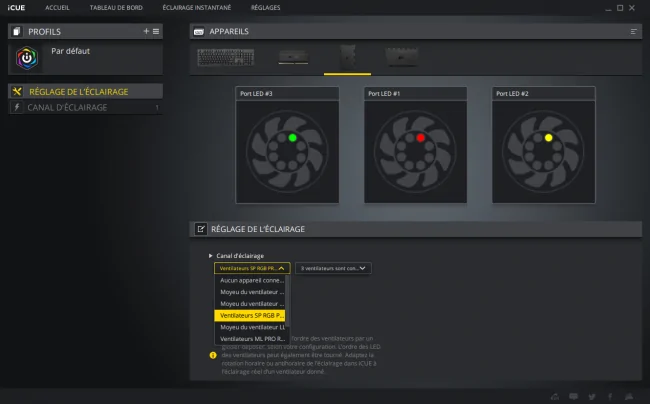Add a new profile with plus icon
The height and width of the screenshot is (404, 650).
pyautogui.click(x=146, y=31)
